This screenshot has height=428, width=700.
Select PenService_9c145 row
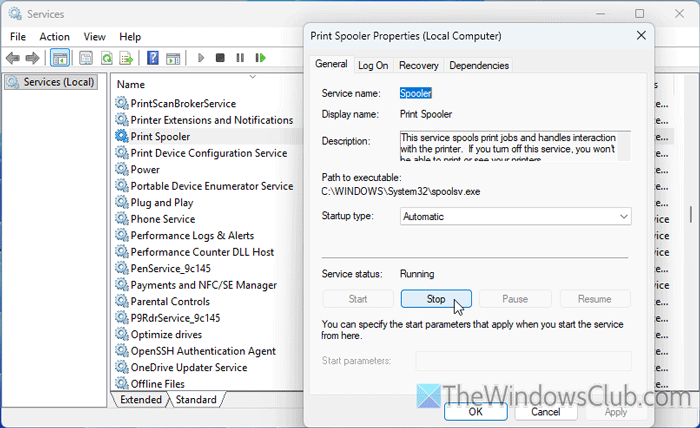(170, 269)
